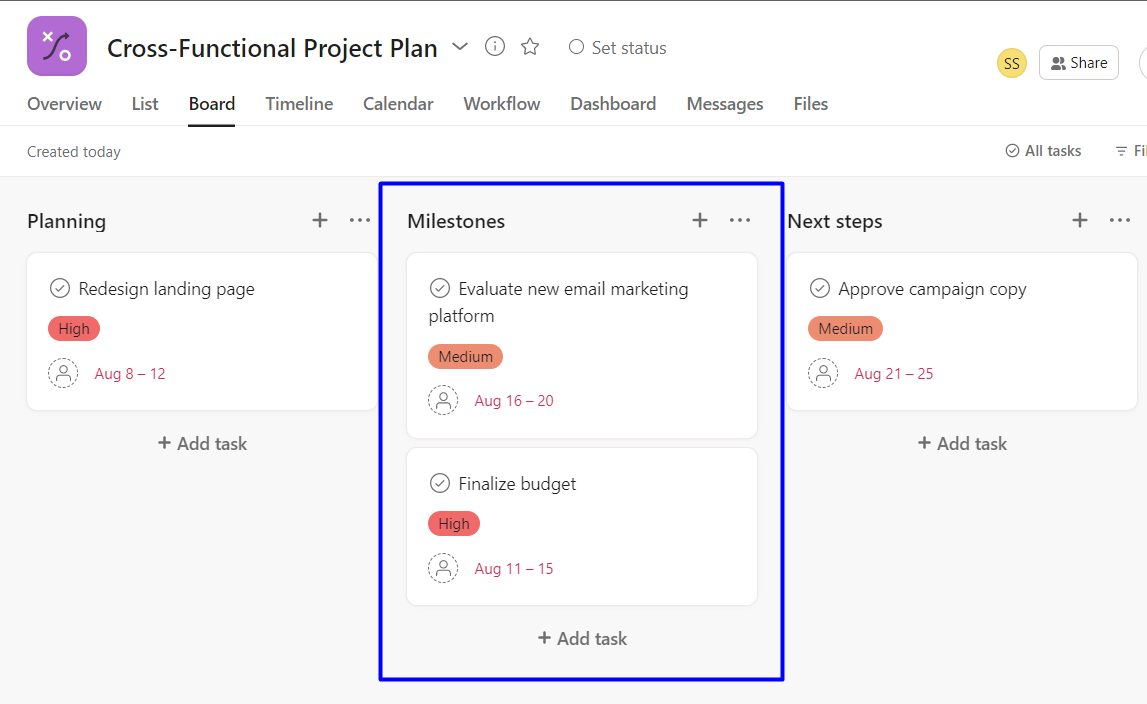Image resolution: width=1147 pixels, height=704 pixels.
Task: Mark Redesign landing page complete
Action: pyautogui.click(x=60, y=289)
